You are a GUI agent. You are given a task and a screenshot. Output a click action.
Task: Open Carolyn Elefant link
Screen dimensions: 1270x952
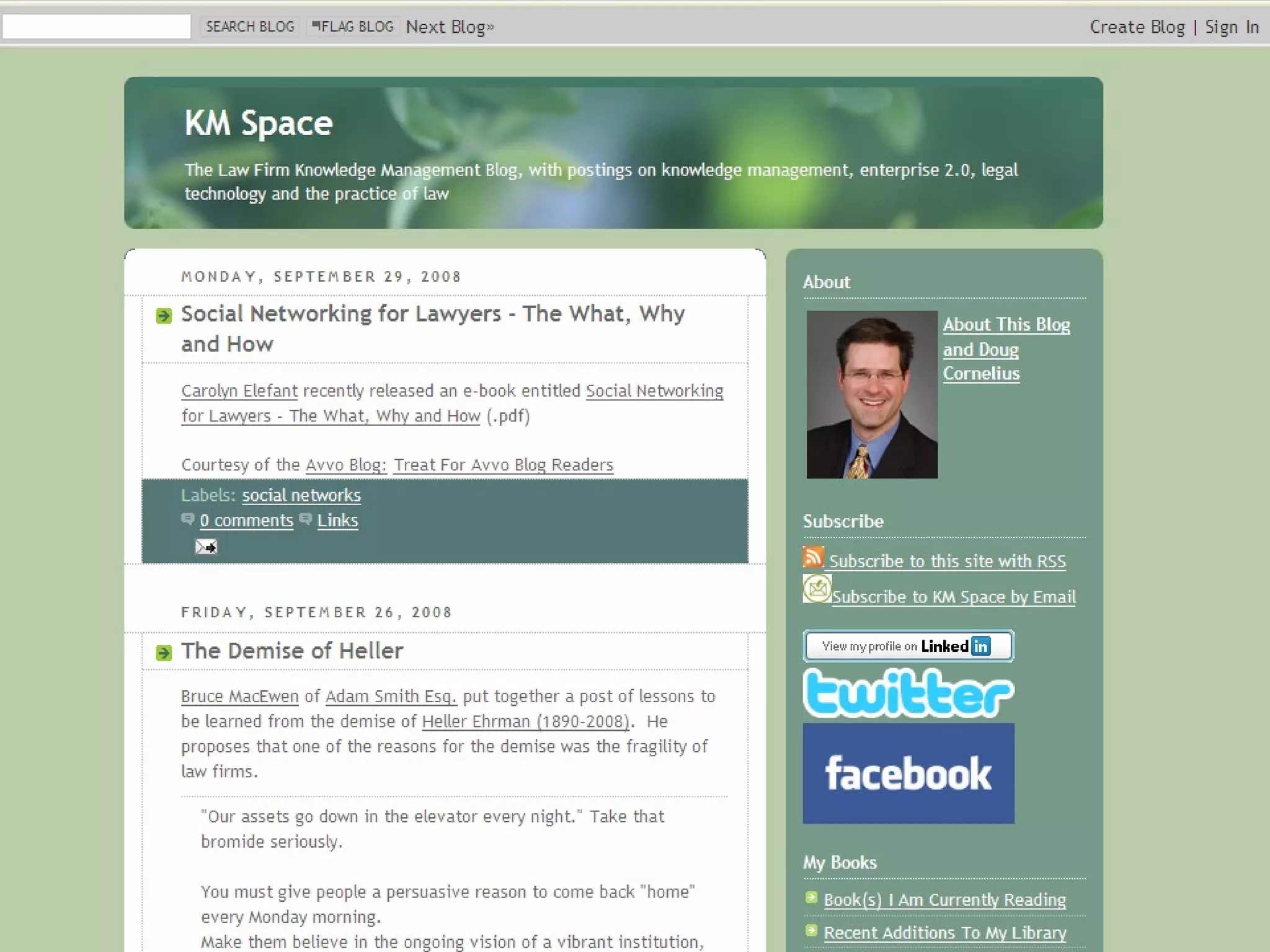pyautogui.click(x=239, y=391)
